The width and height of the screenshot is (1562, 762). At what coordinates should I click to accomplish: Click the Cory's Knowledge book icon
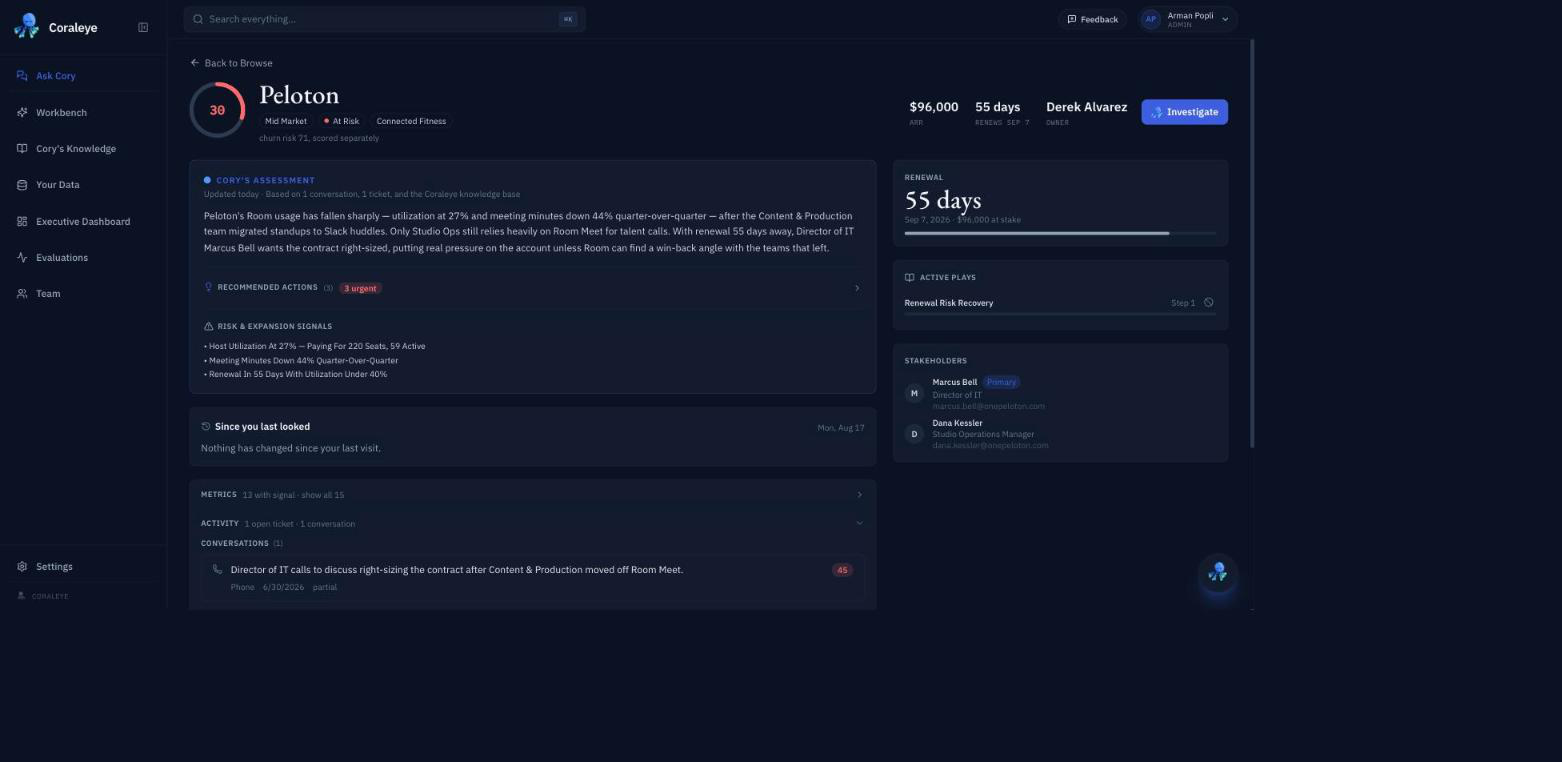coord(22,149)
